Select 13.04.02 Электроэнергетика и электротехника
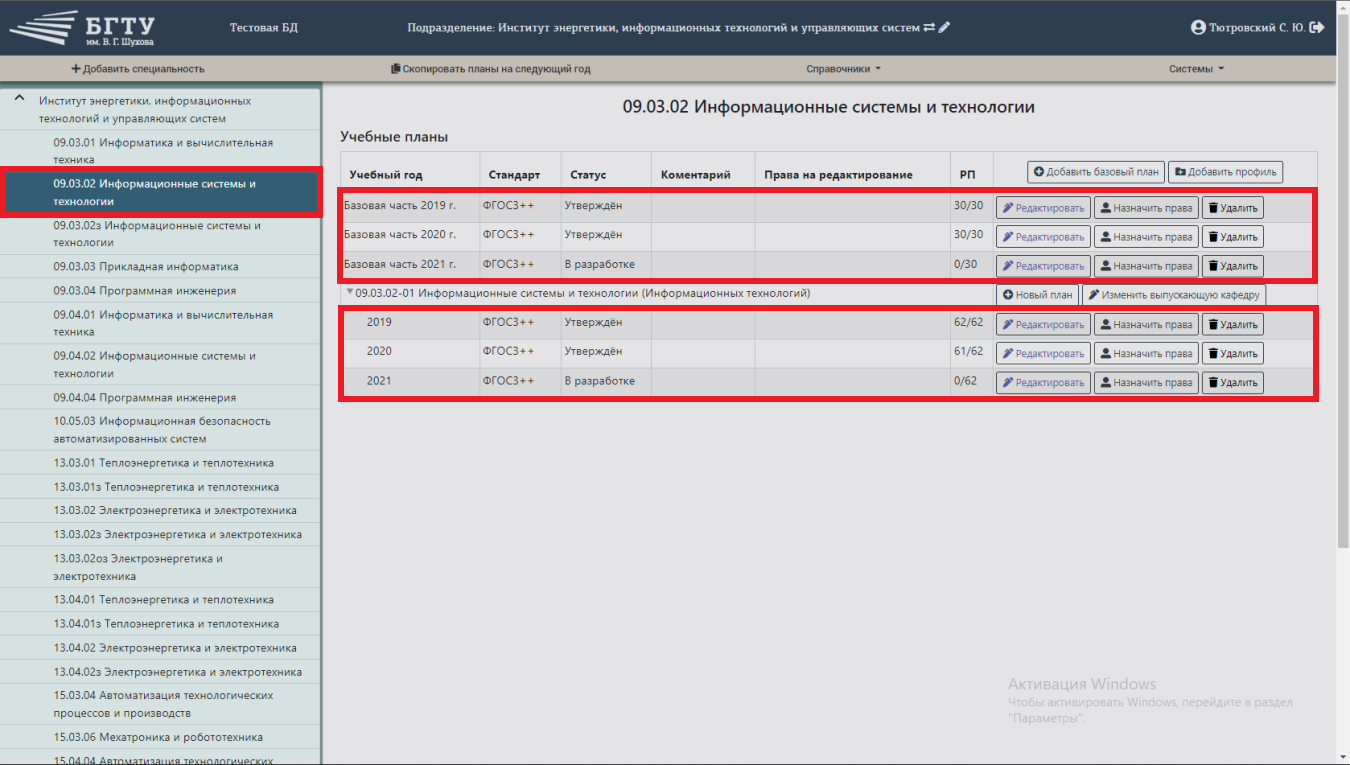Screen dimensions: 1350x765 click(160, 648)
